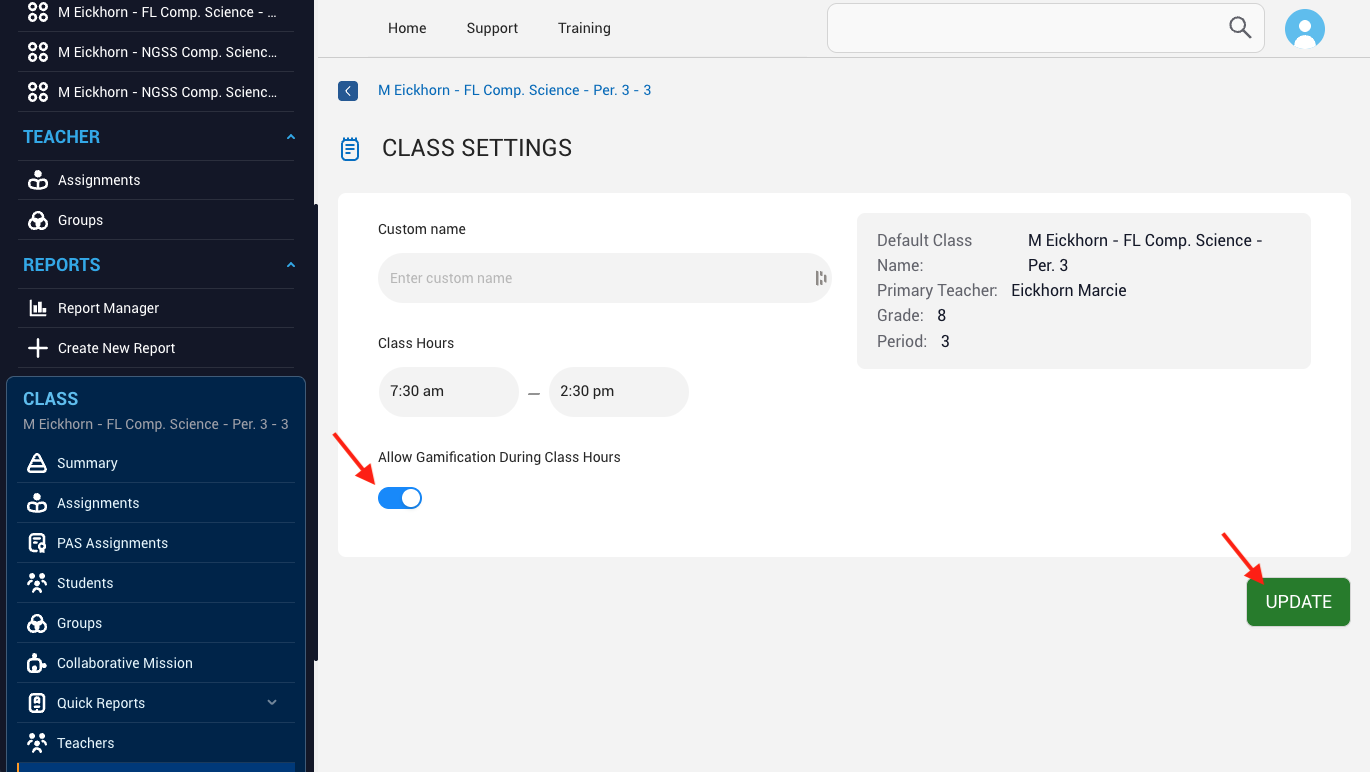Click the UPDATE button
The image size is (1370, 772).
[1297, 601]
